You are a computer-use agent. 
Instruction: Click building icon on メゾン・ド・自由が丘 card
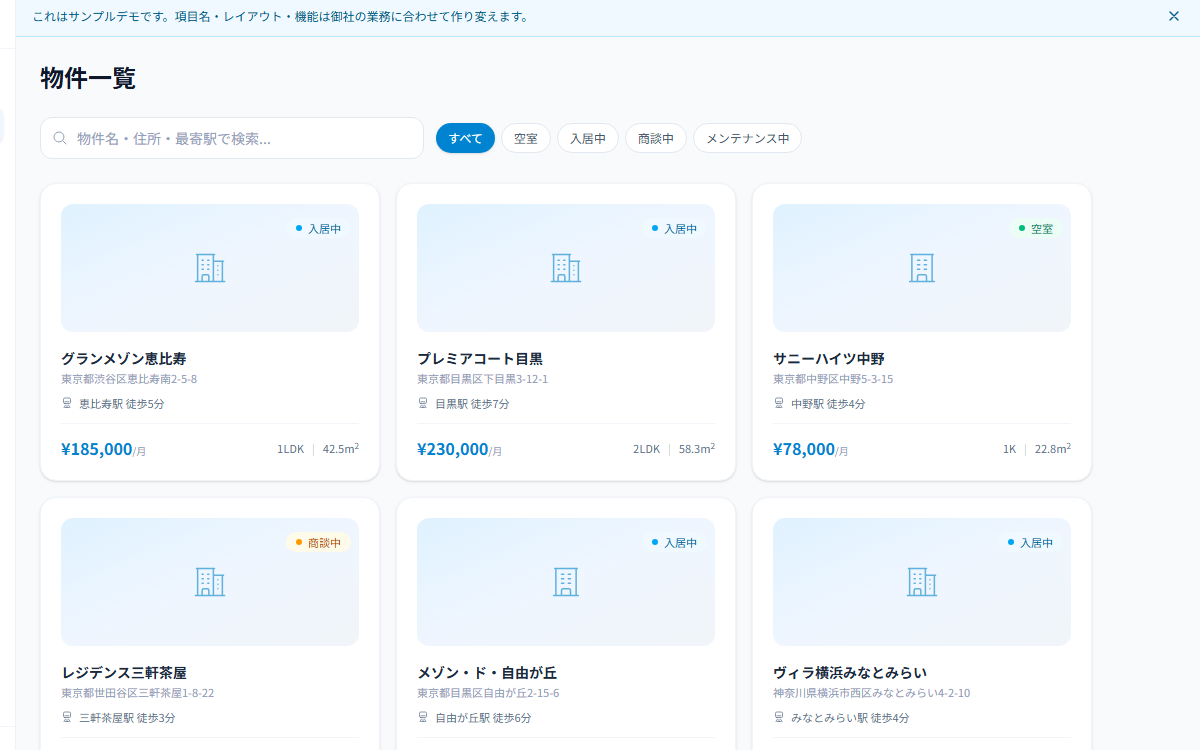(566, 582)
